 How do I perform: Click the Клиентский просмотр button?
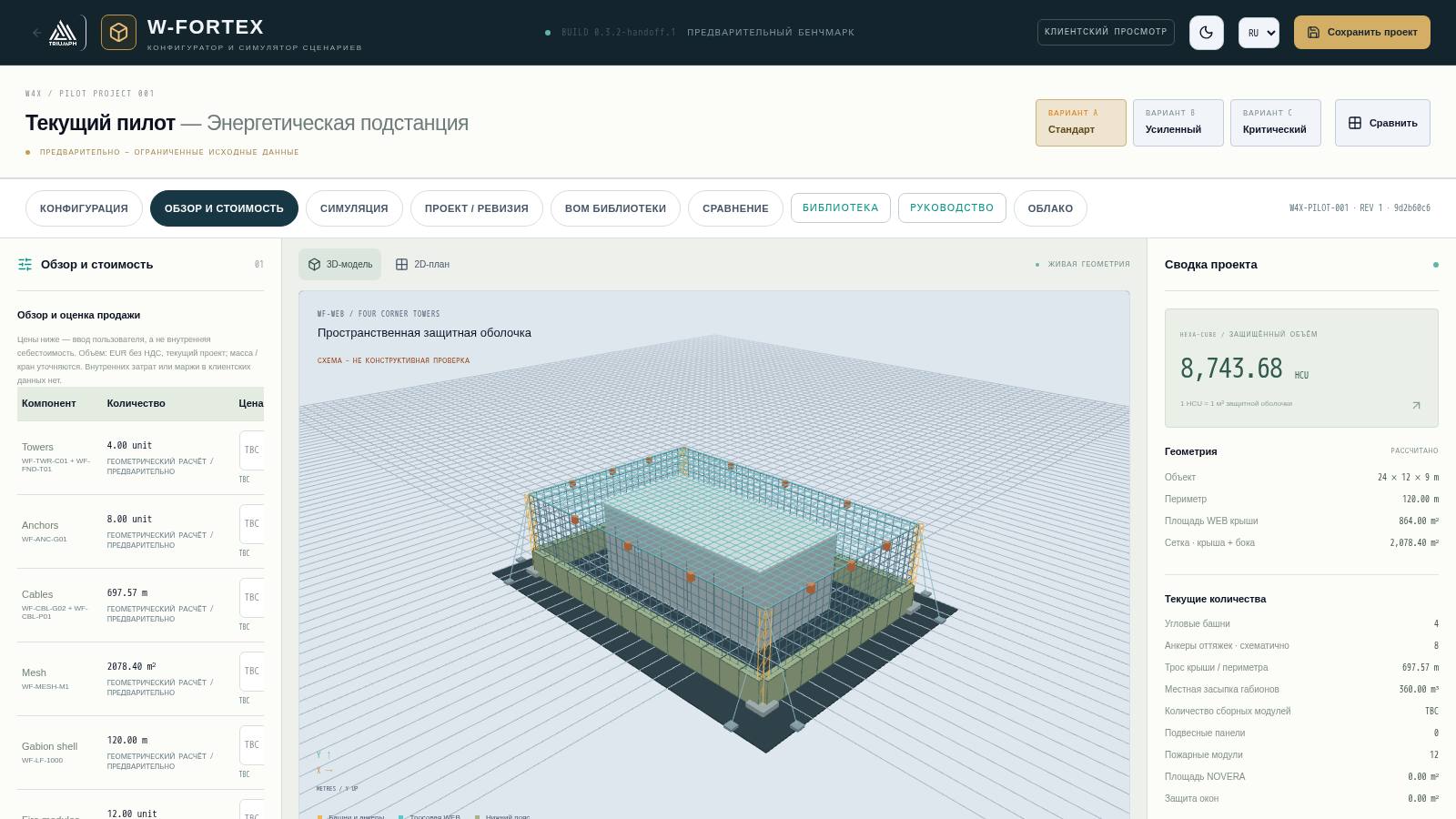(x=1106, y=32)
